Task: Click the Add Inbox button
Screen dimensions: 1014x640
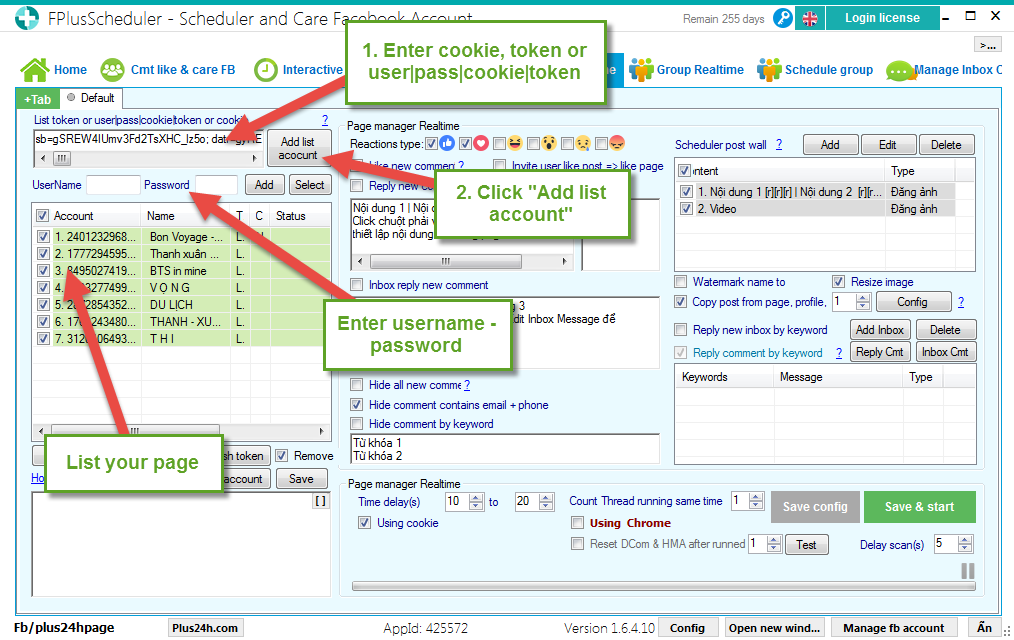Action: (879, 330)
